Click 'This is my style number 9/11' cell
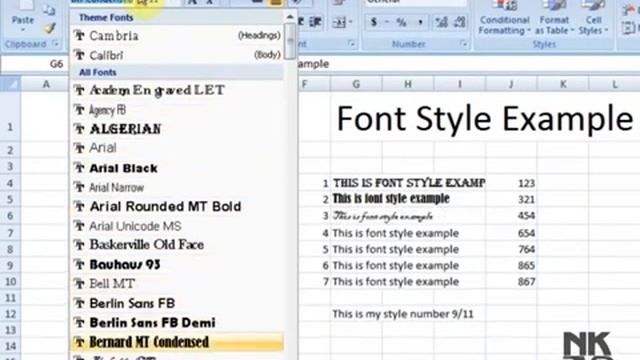This screenshot has height=360, width=640. (403, 314)
